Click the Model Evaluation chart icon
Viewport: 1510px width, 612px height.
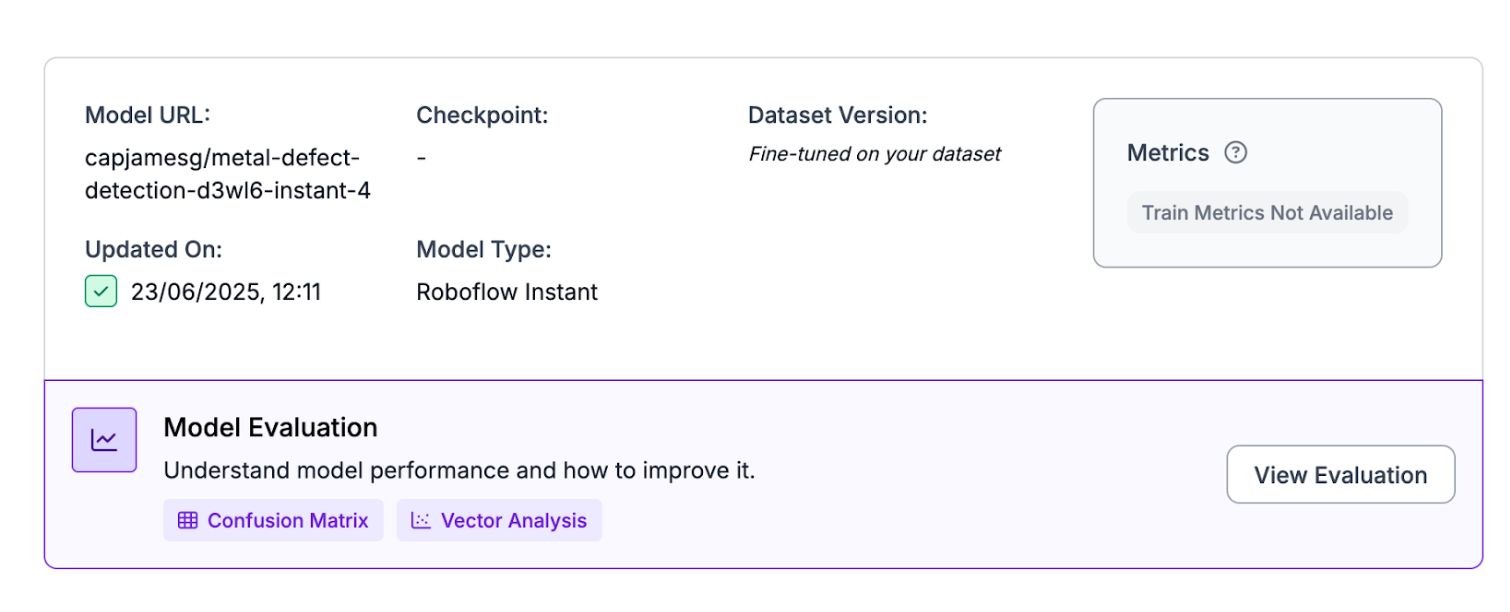point(104,440)
